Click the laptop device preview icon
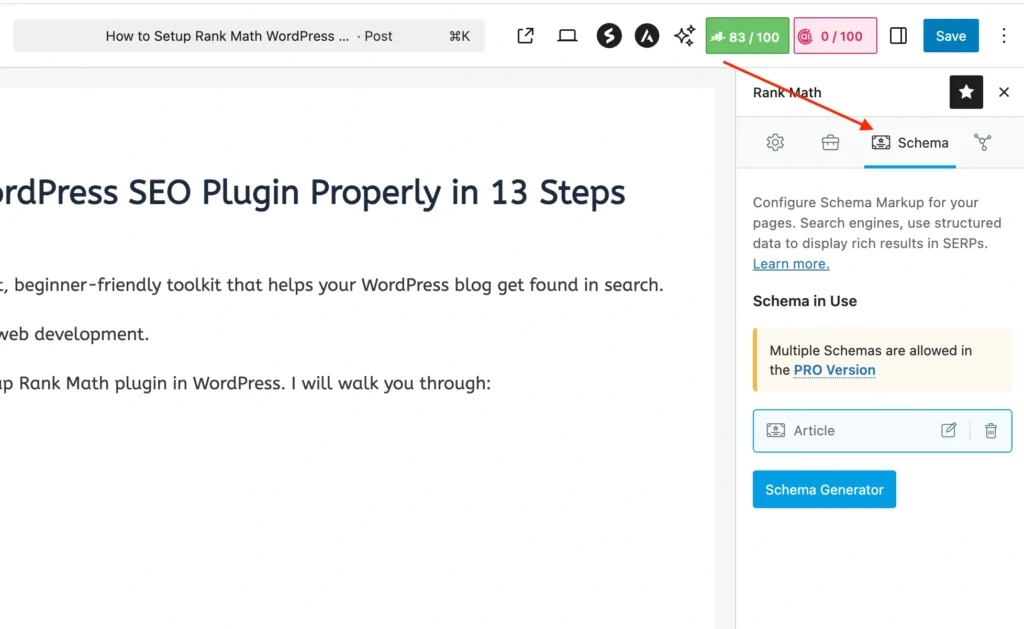 pyautogui.click(x=567, y=36)
